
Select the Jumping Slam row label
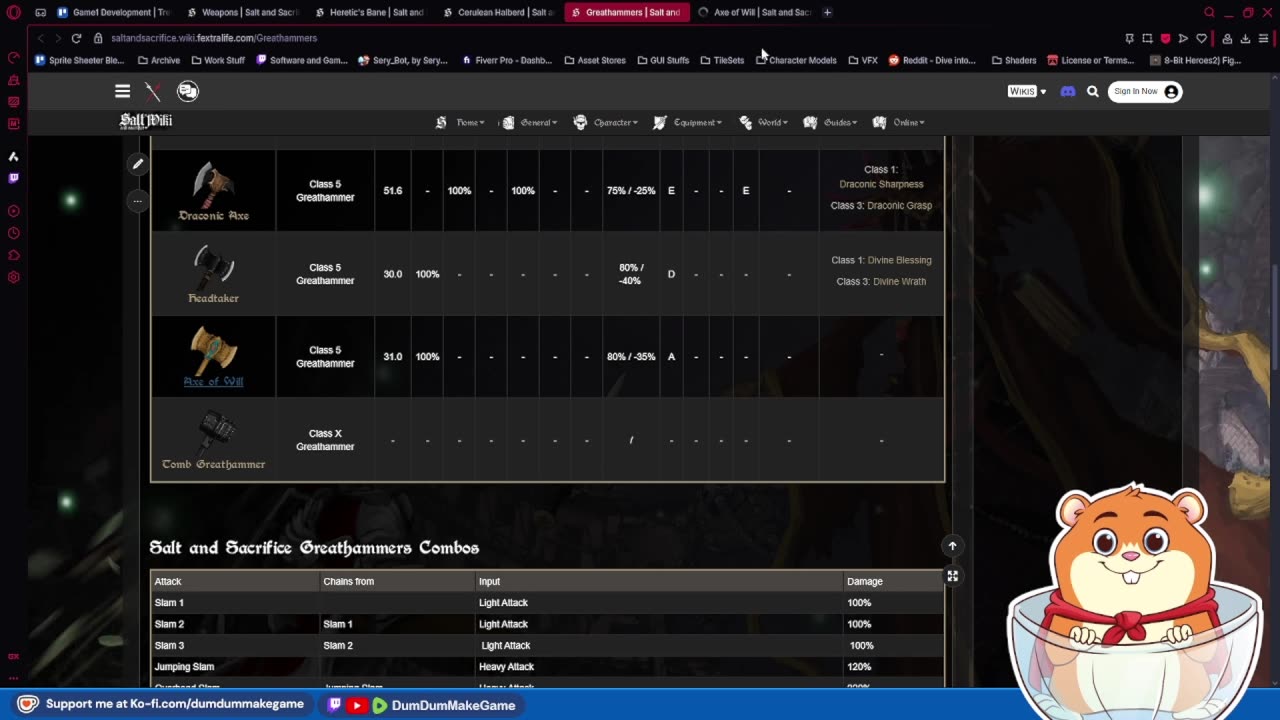184,666
